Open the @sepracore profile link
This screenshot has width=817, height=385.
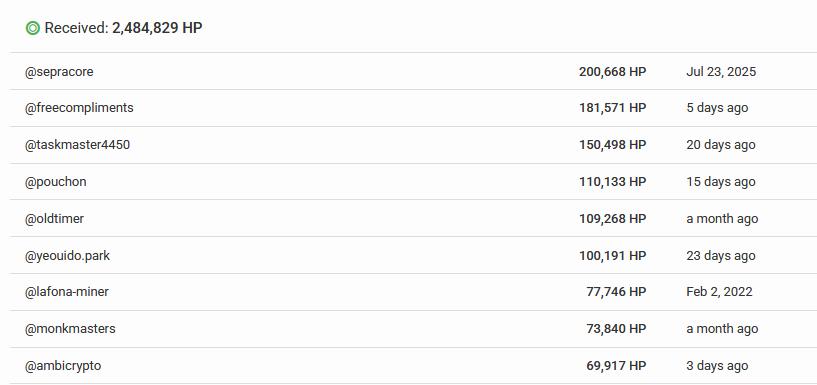[x=59, y=71]
